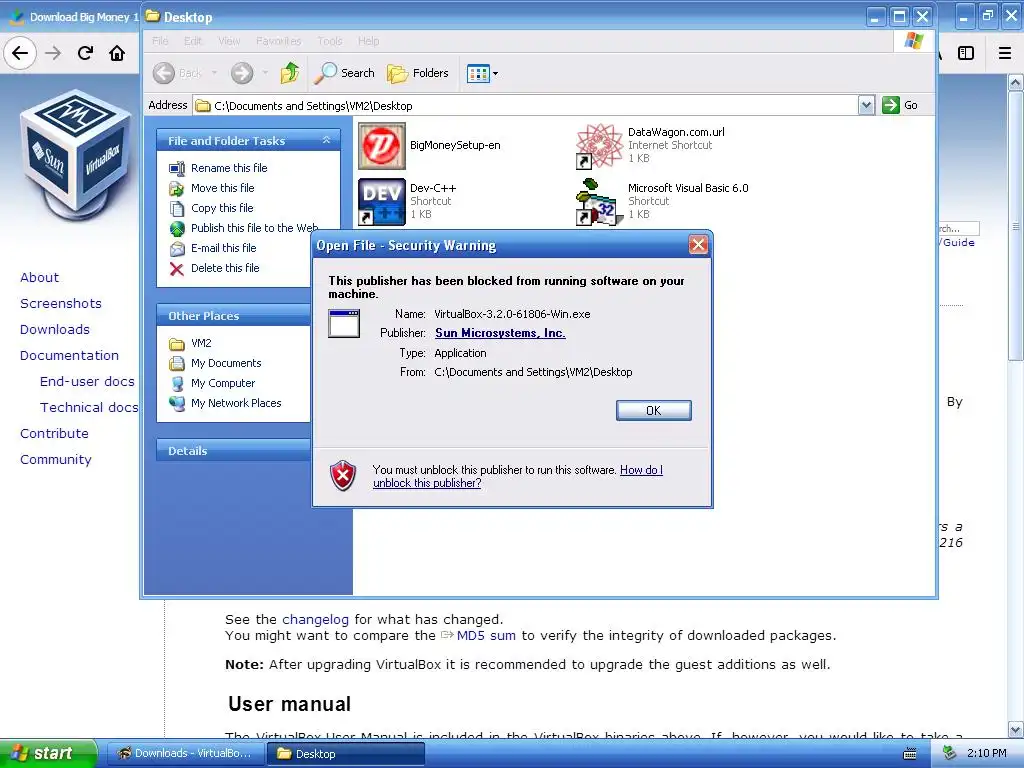Toggle the Folders pane in Explorer
This screenshot has width=1024, height=768.
[x=418, y=73]
